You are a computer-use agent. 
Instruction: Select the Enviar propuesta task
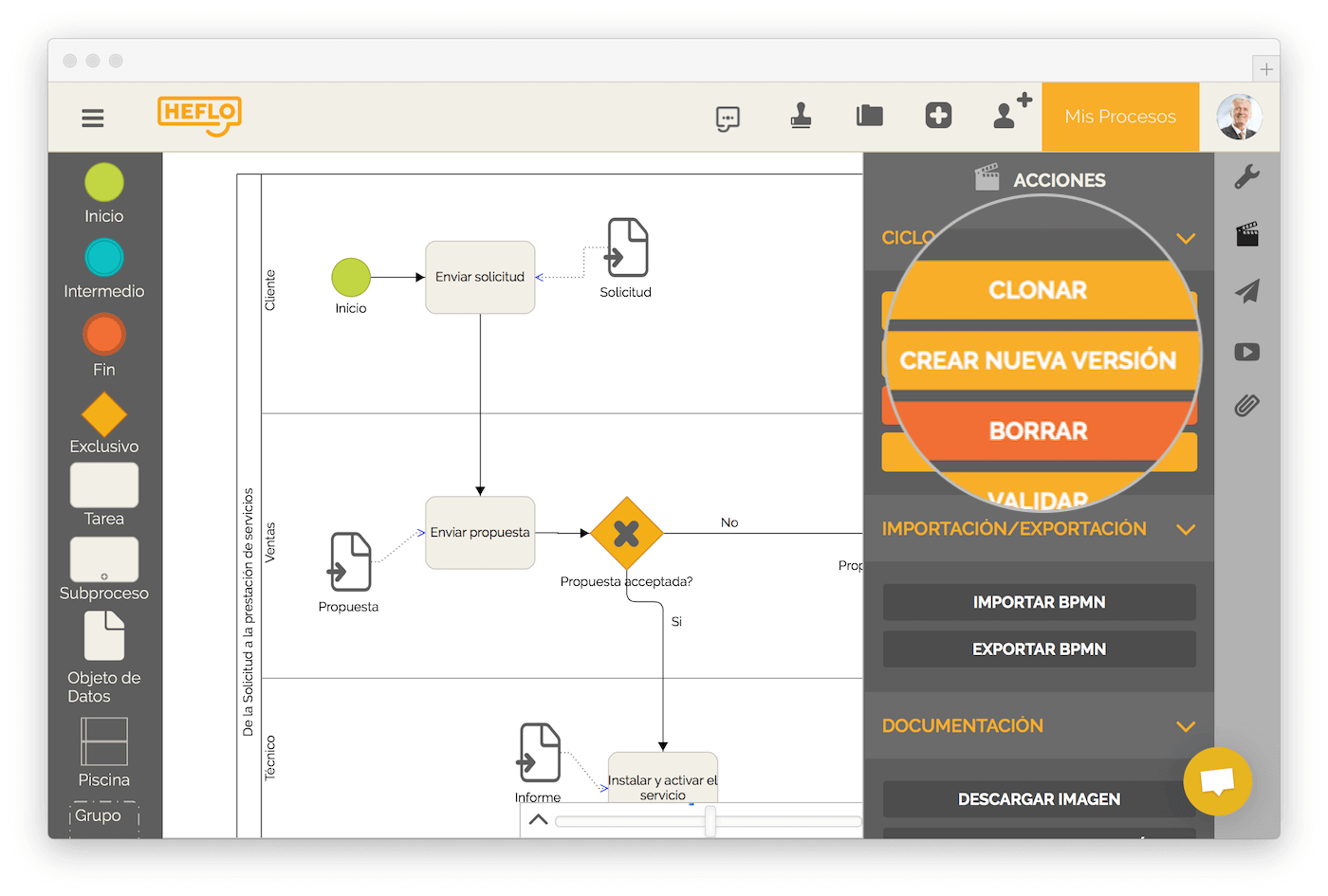480,533
